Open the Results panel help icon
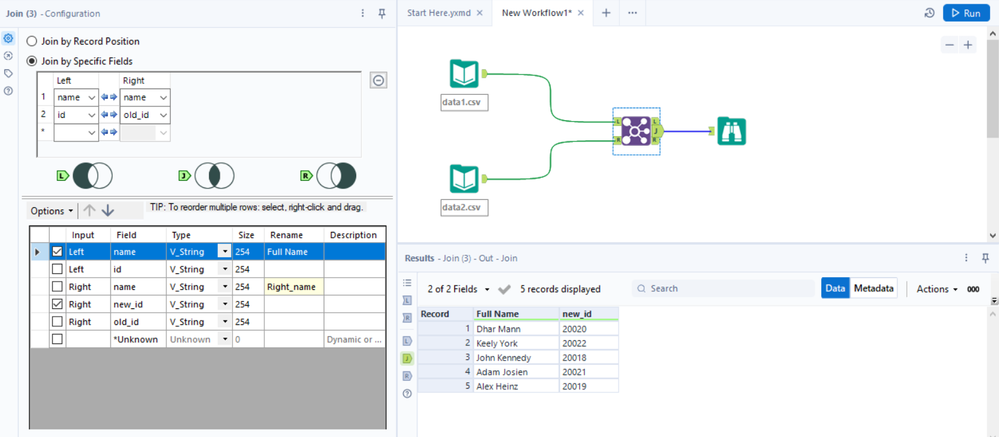 click(x=407, y=394)
